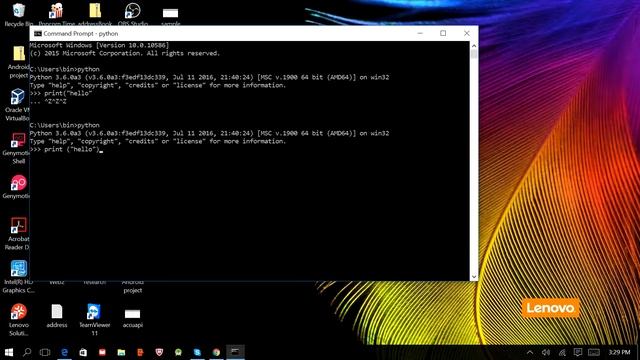Open the Windows Start menu
The height and width of the screenshot is (360, 640).
pyautogui.click(x=9, y=352)
